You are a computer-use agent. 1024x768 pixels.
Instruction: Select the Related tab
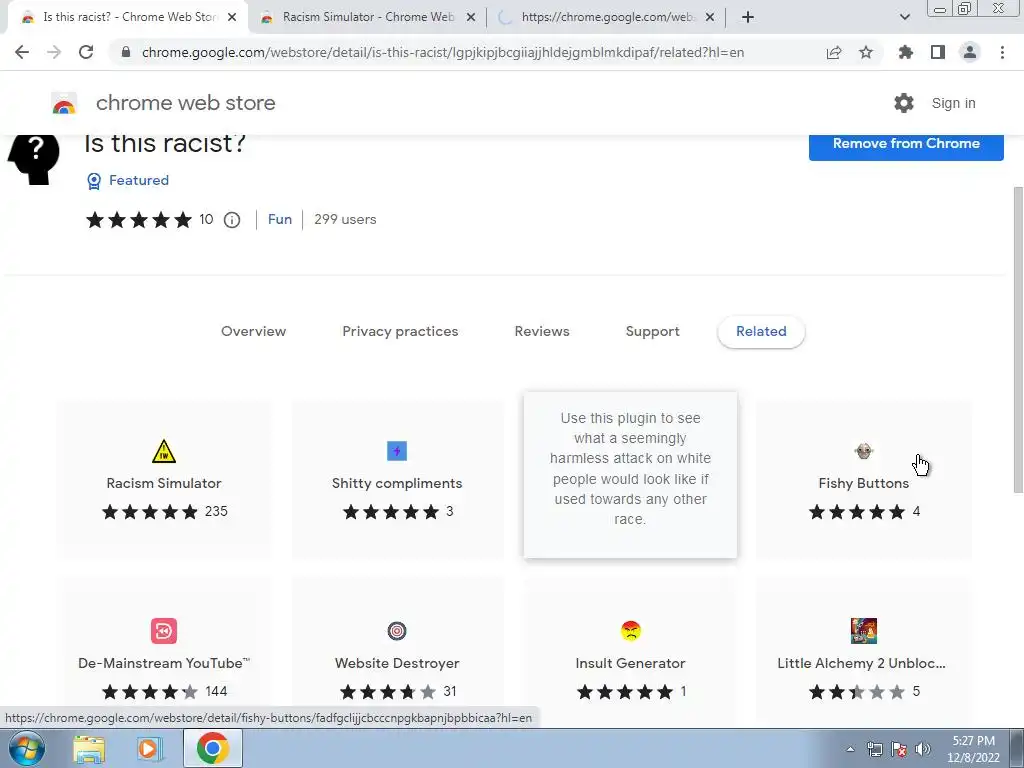(x=761, y=331)
